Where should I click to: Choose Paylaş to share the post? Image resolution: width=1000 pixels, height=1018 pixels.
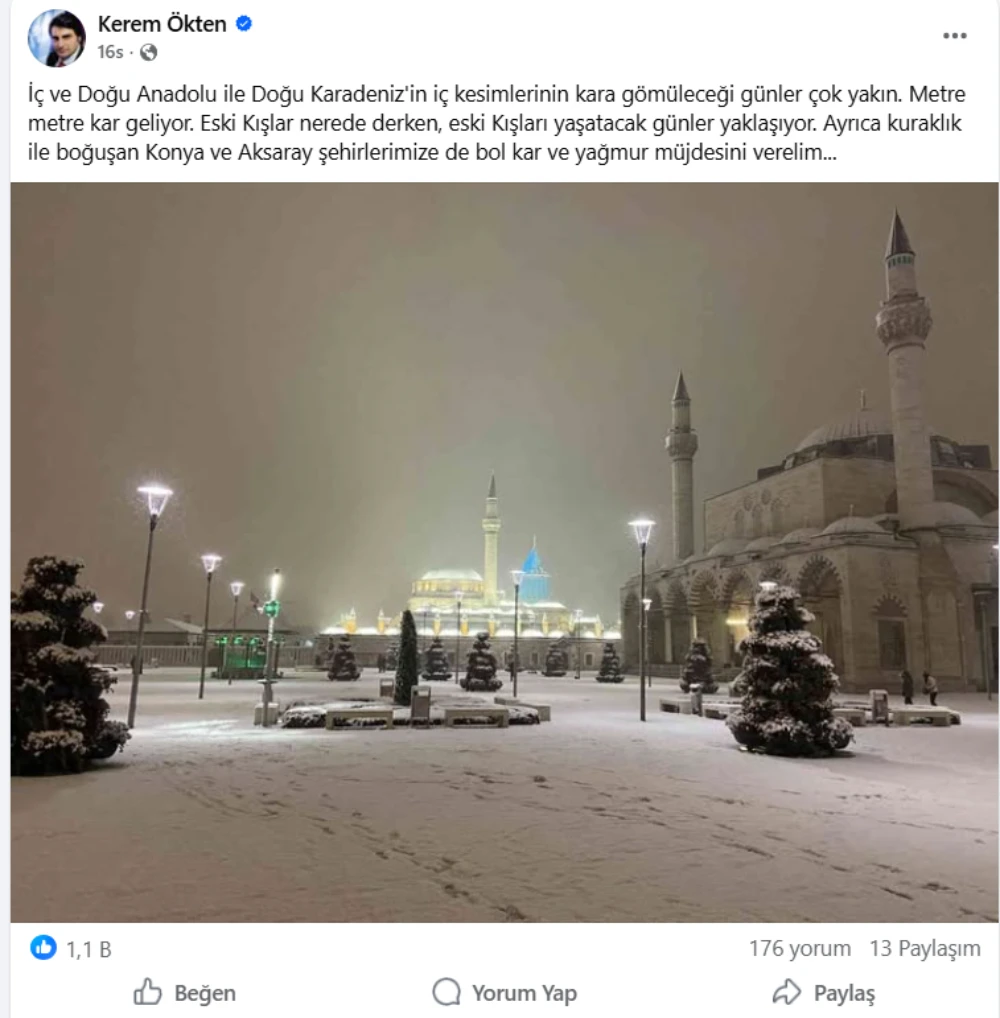click(x=844, y=993)
